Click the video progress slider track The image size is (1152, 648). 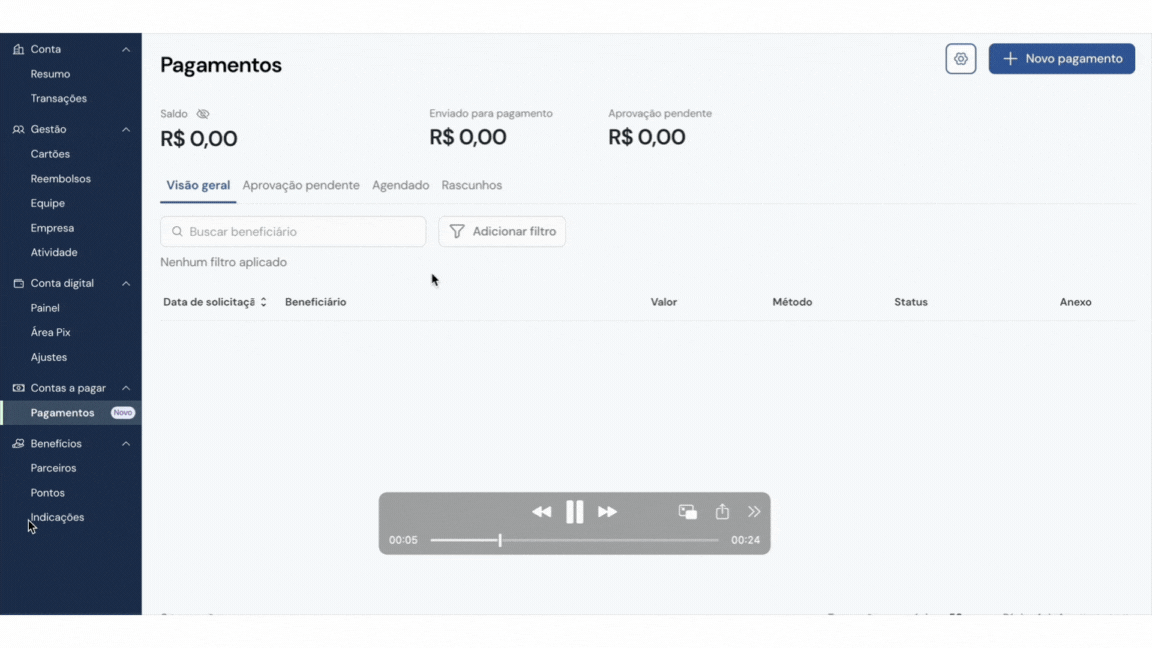pyautogui.click(x=575, y=540)
